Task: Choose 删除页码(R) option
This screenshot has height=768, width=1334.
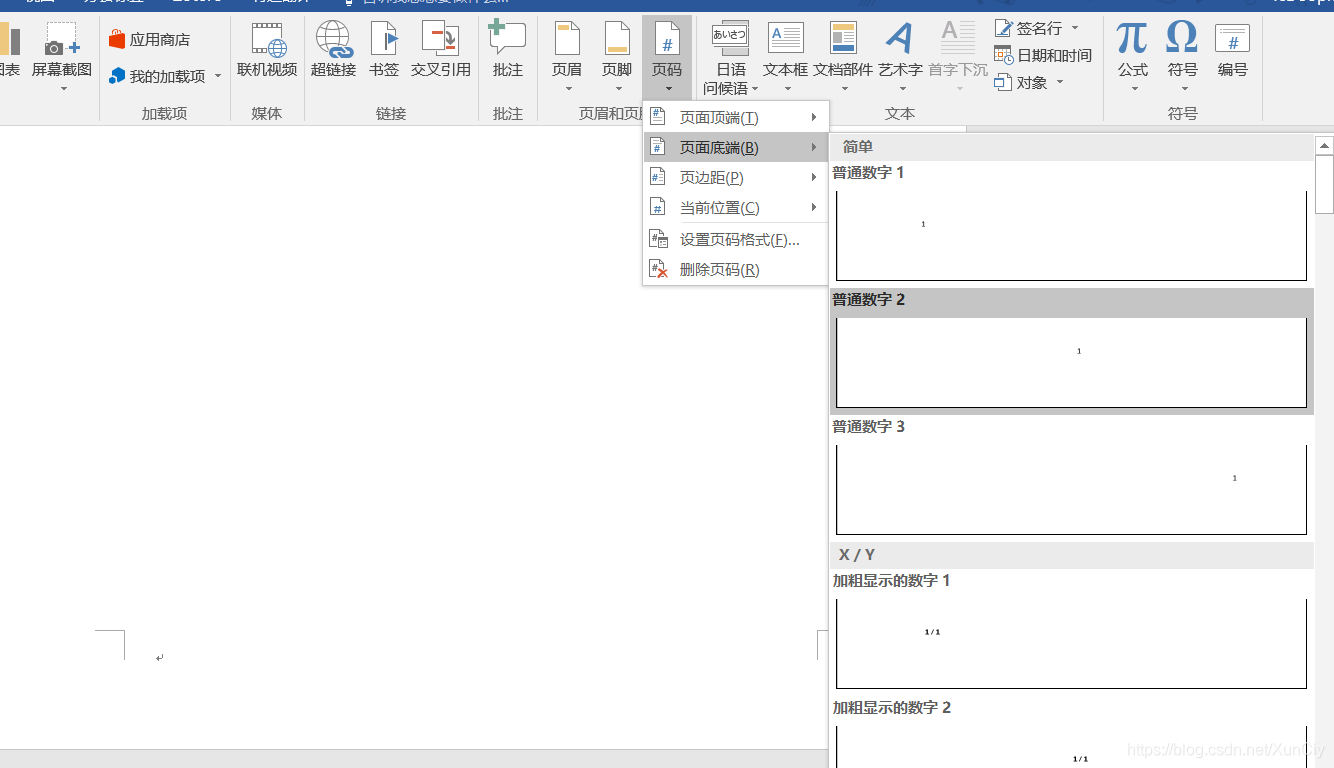Action: pos(735,270)
